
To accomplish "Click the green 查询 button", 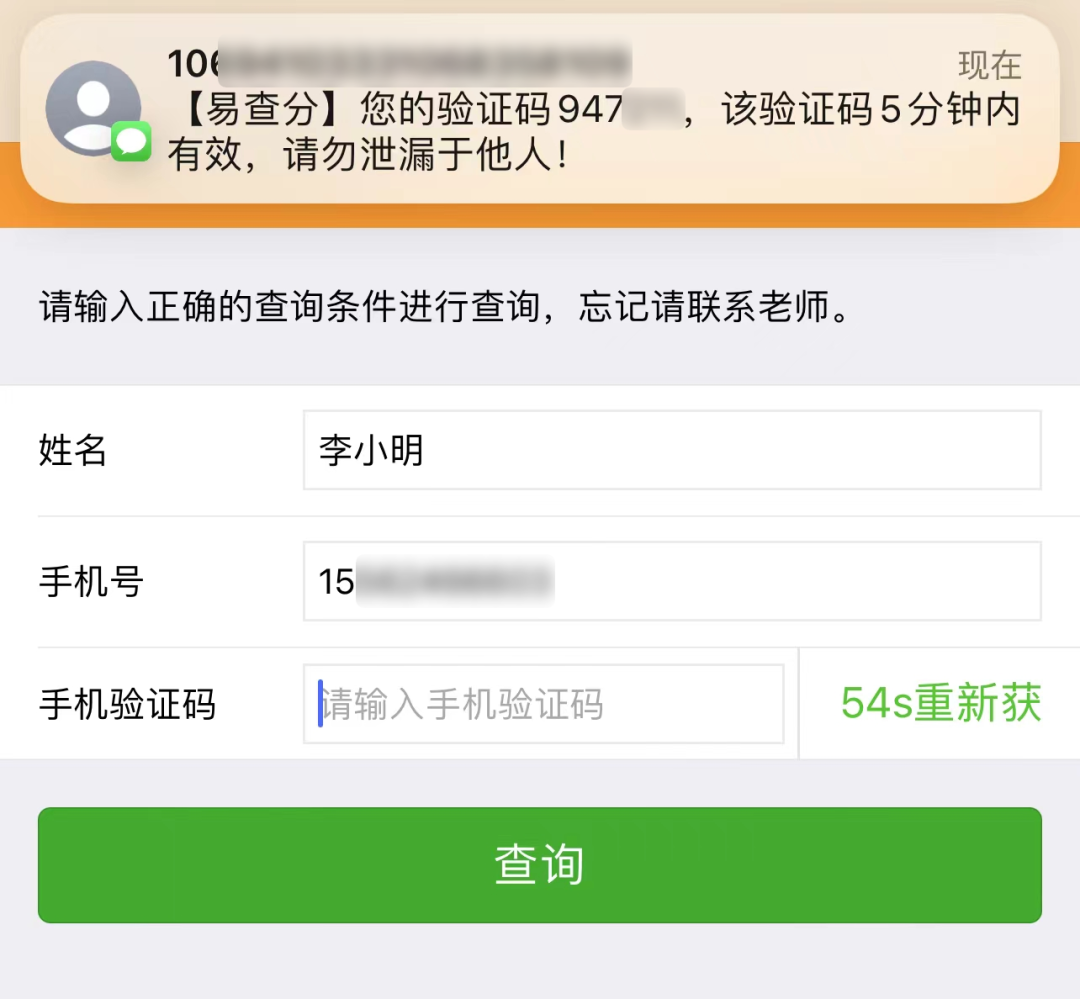I will point(539,865).
